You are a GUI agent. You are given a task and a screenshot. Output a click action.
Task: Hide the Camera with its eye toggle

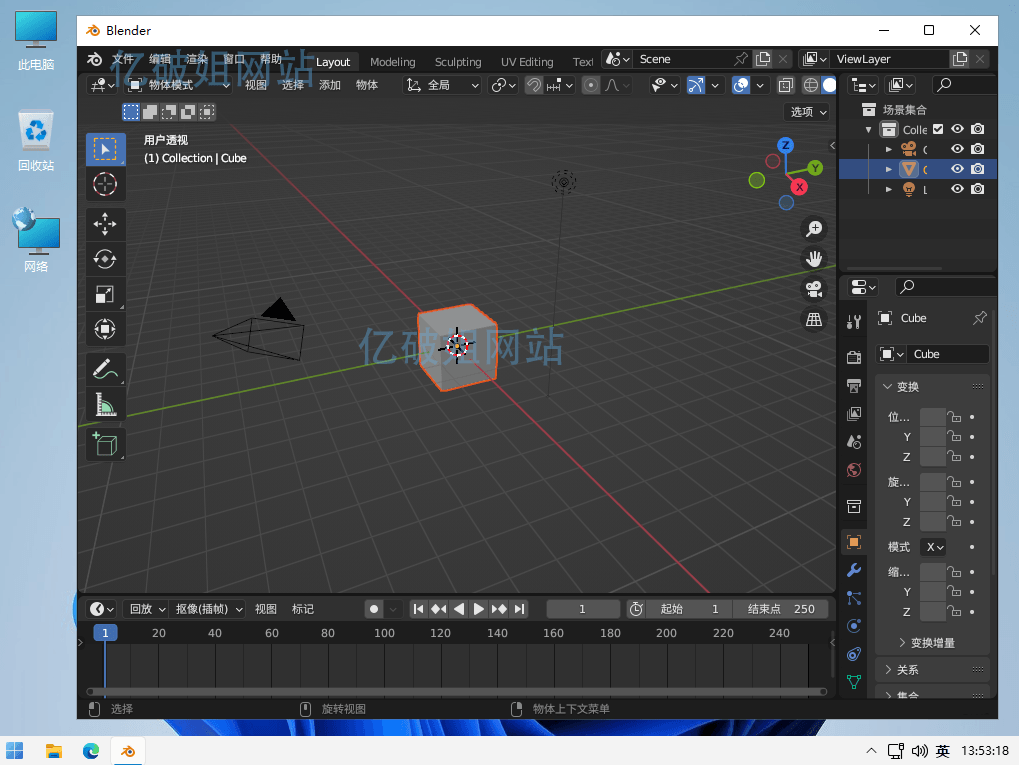click(x=957, y=149)
